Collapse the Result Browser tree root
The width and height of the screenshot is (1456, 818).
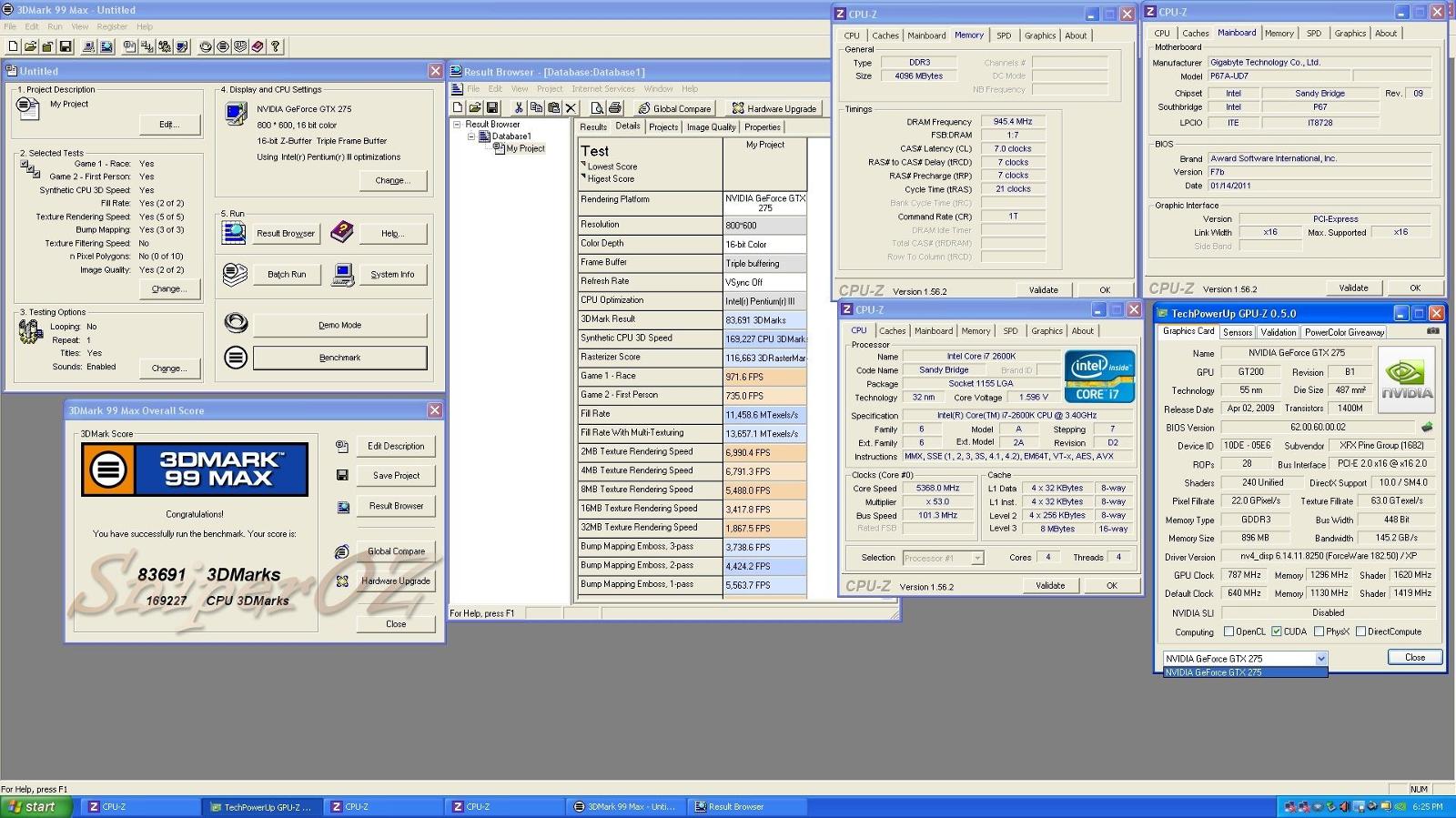(457, 125)
